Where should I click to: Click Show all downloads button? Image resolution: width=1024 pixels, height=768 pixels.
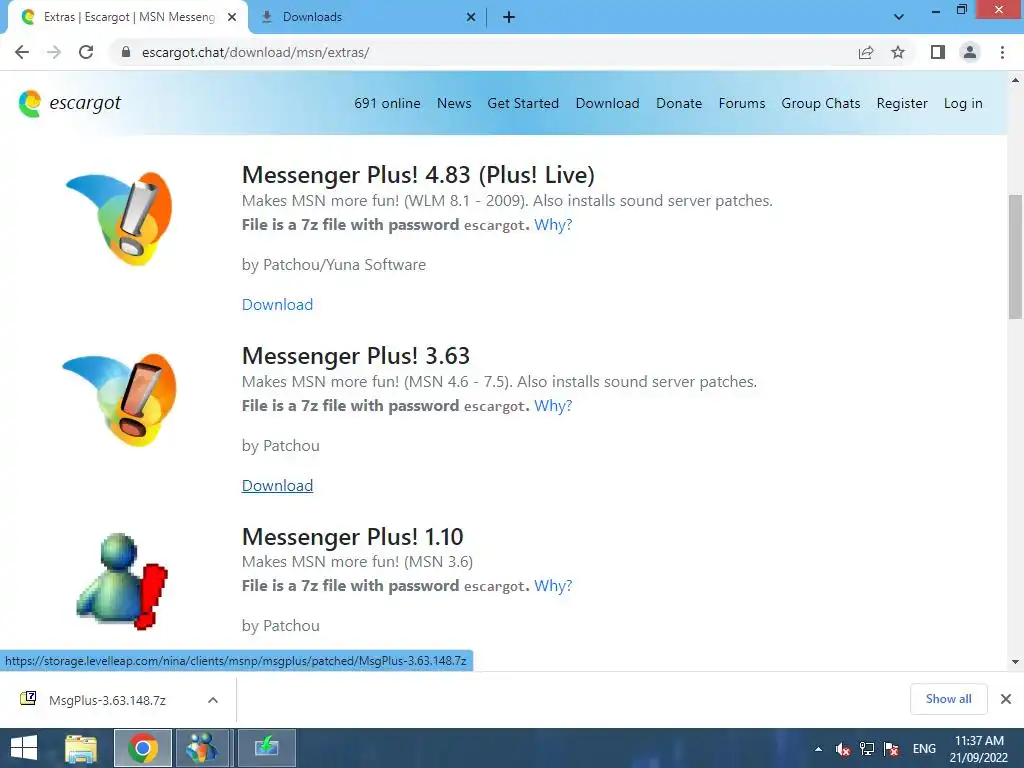[948, 699]
